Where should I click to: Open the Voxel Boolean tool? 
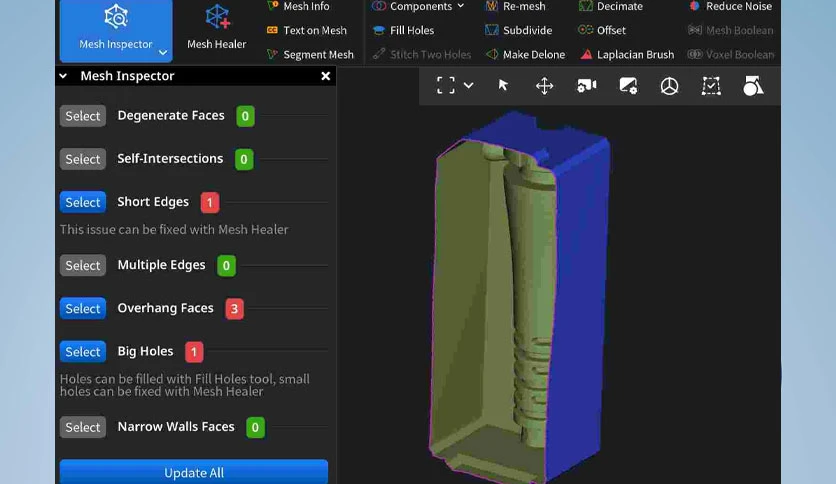click(730, 54)
